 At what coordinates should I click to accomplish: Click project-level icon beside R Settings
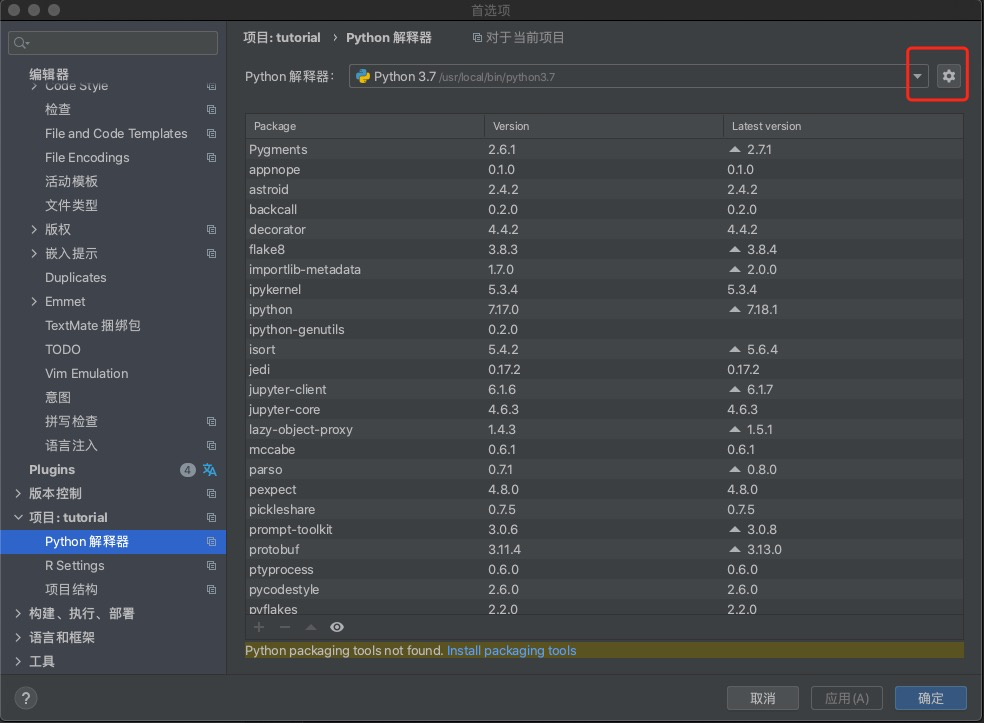point(211,565)
